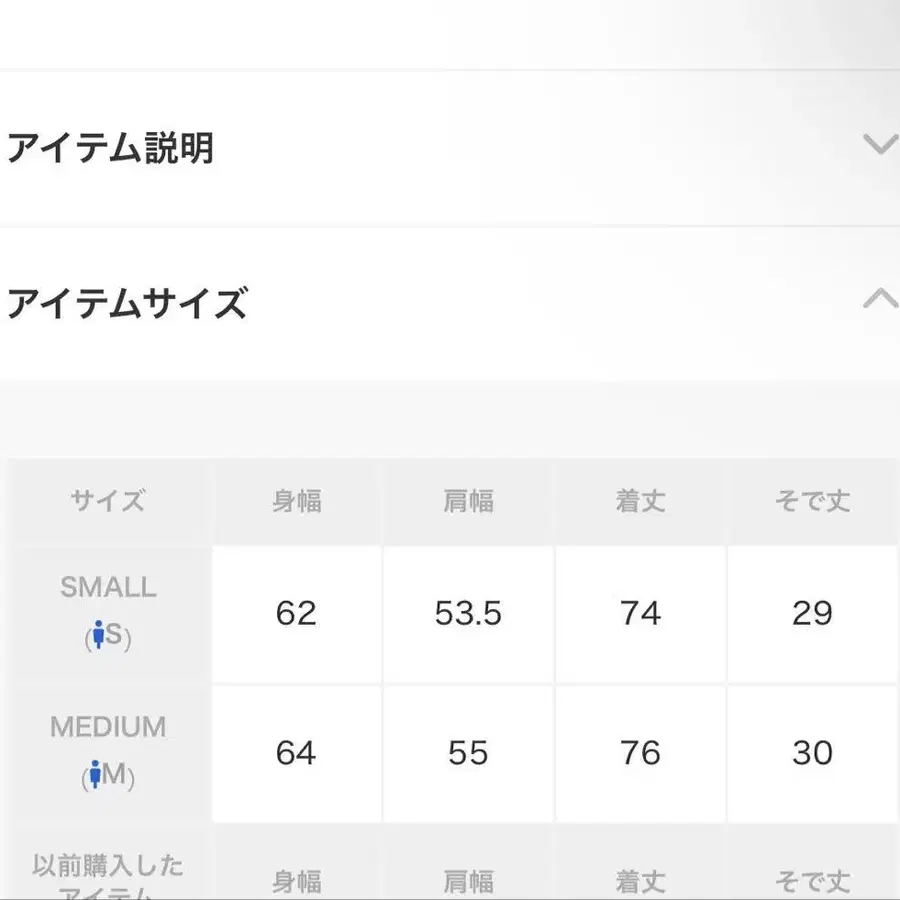Click the そで丈 column header in top row
The height and width of the screenshot is (900, 900).
(812, 501)
